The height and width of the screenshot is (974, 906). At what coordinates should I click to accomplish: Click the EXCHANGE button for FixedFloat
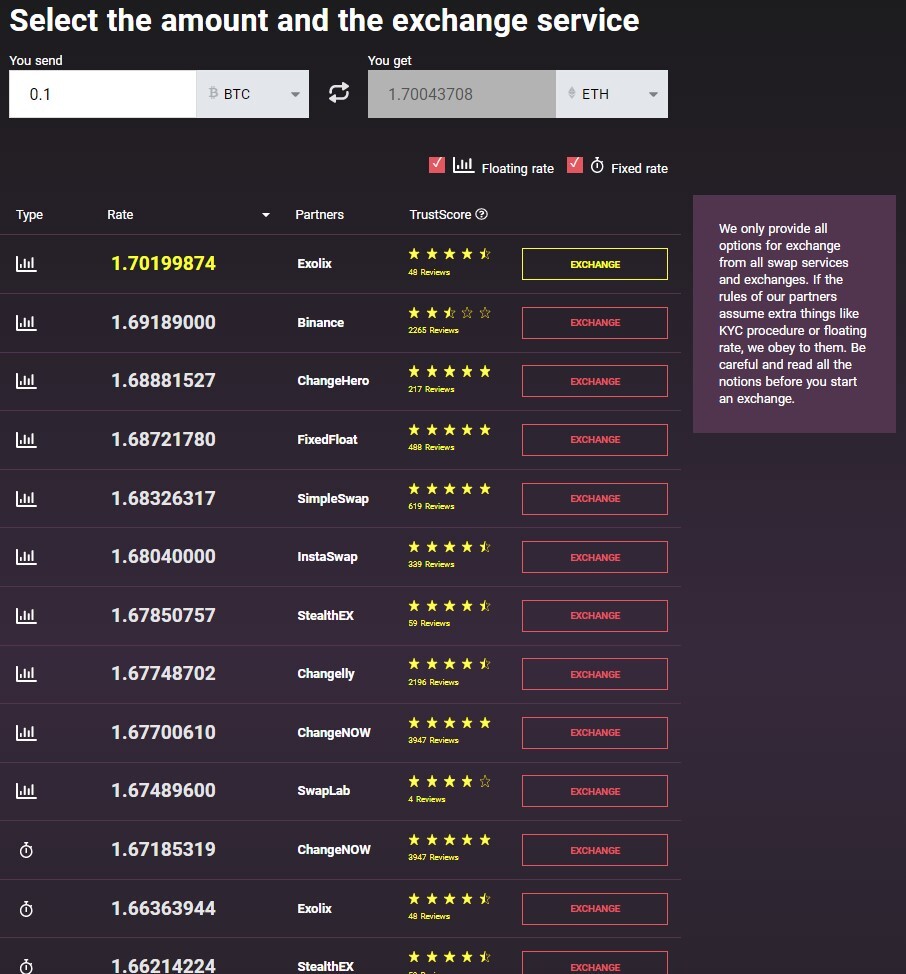pyautogui.click(x=595, y=440)
